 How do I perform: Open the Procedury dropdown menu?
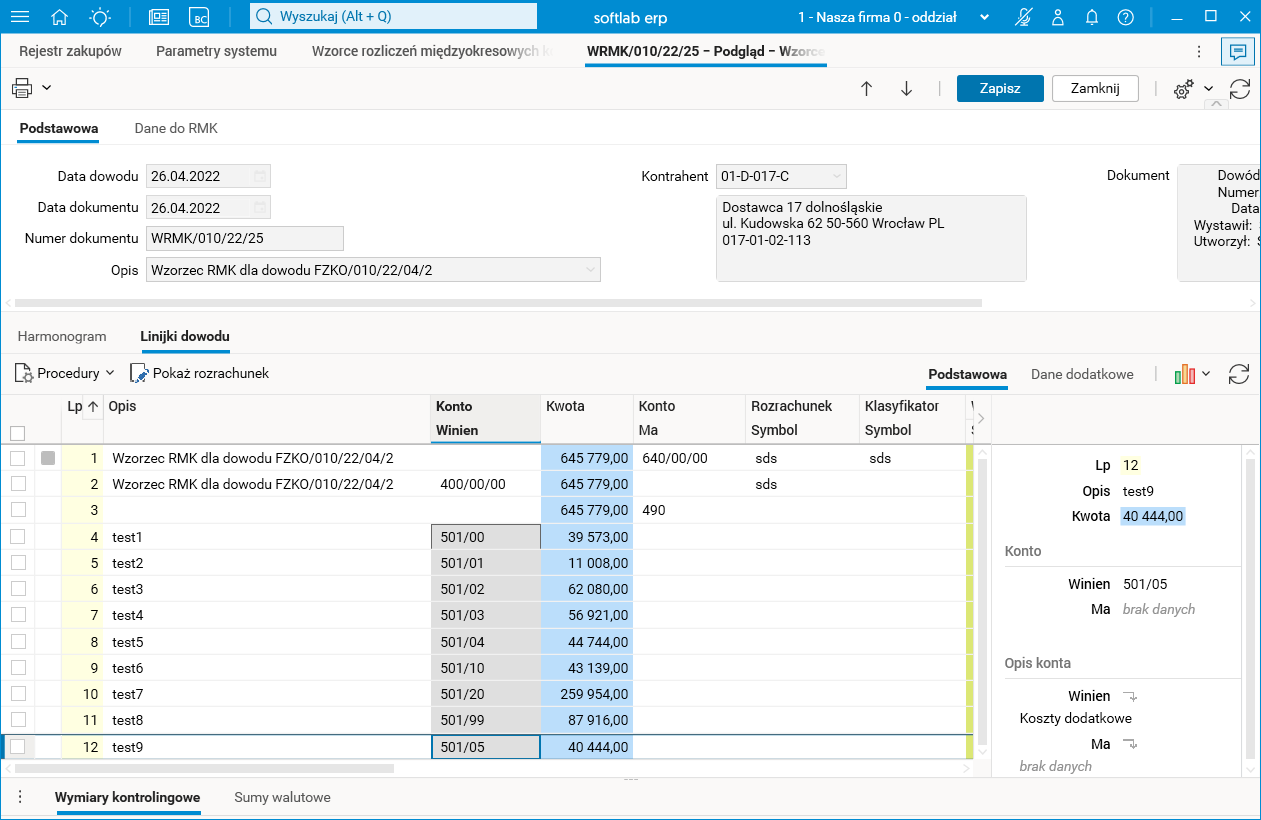[x=66, y=373]
